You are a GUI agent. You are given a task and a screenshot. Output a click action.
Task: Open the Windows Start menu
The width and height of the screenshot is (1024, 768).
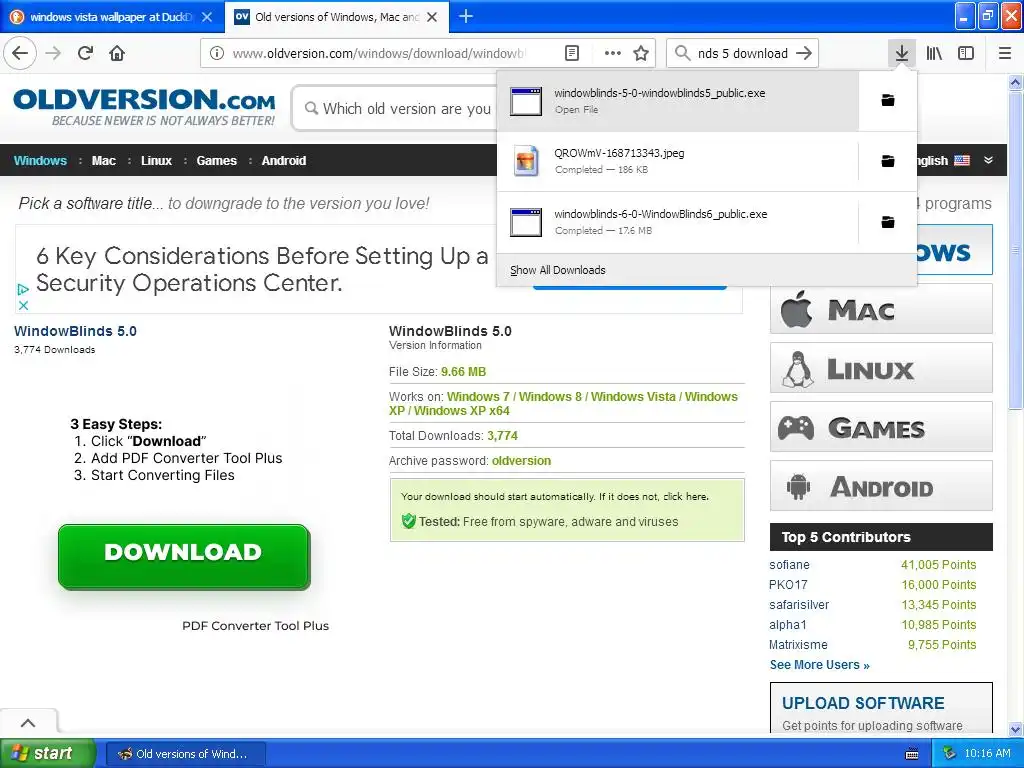pos(47,753)
